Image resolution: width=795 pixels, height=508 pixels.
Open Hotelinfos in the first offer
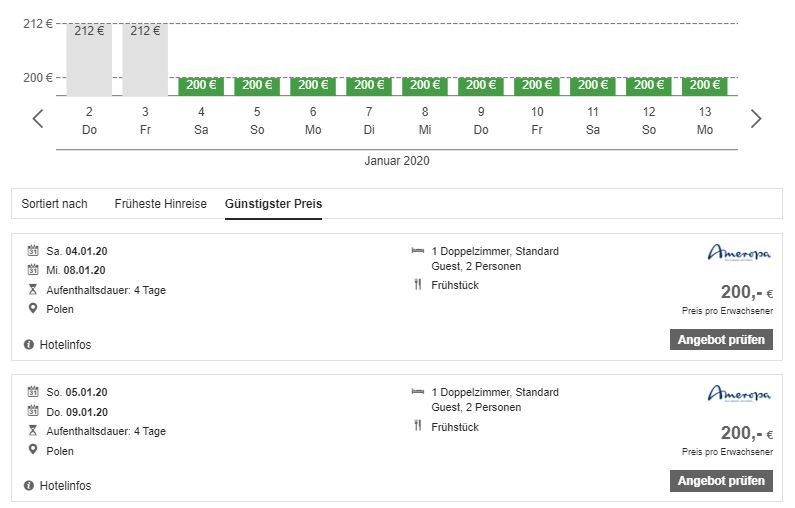coord(65,345)
